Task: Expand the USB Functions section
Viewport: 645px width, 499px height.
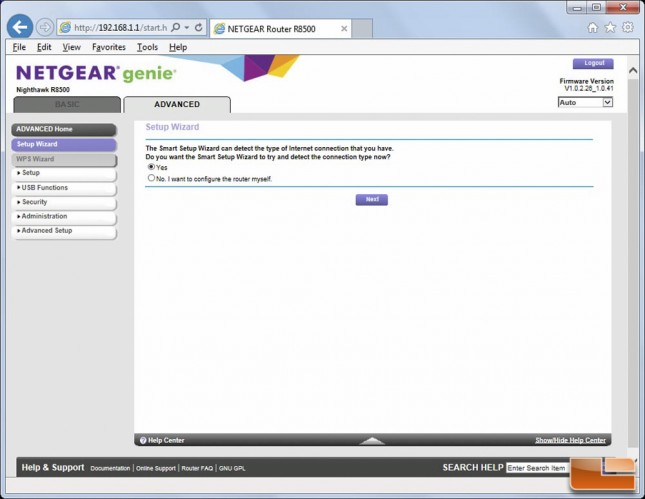Action: [64, 188]
